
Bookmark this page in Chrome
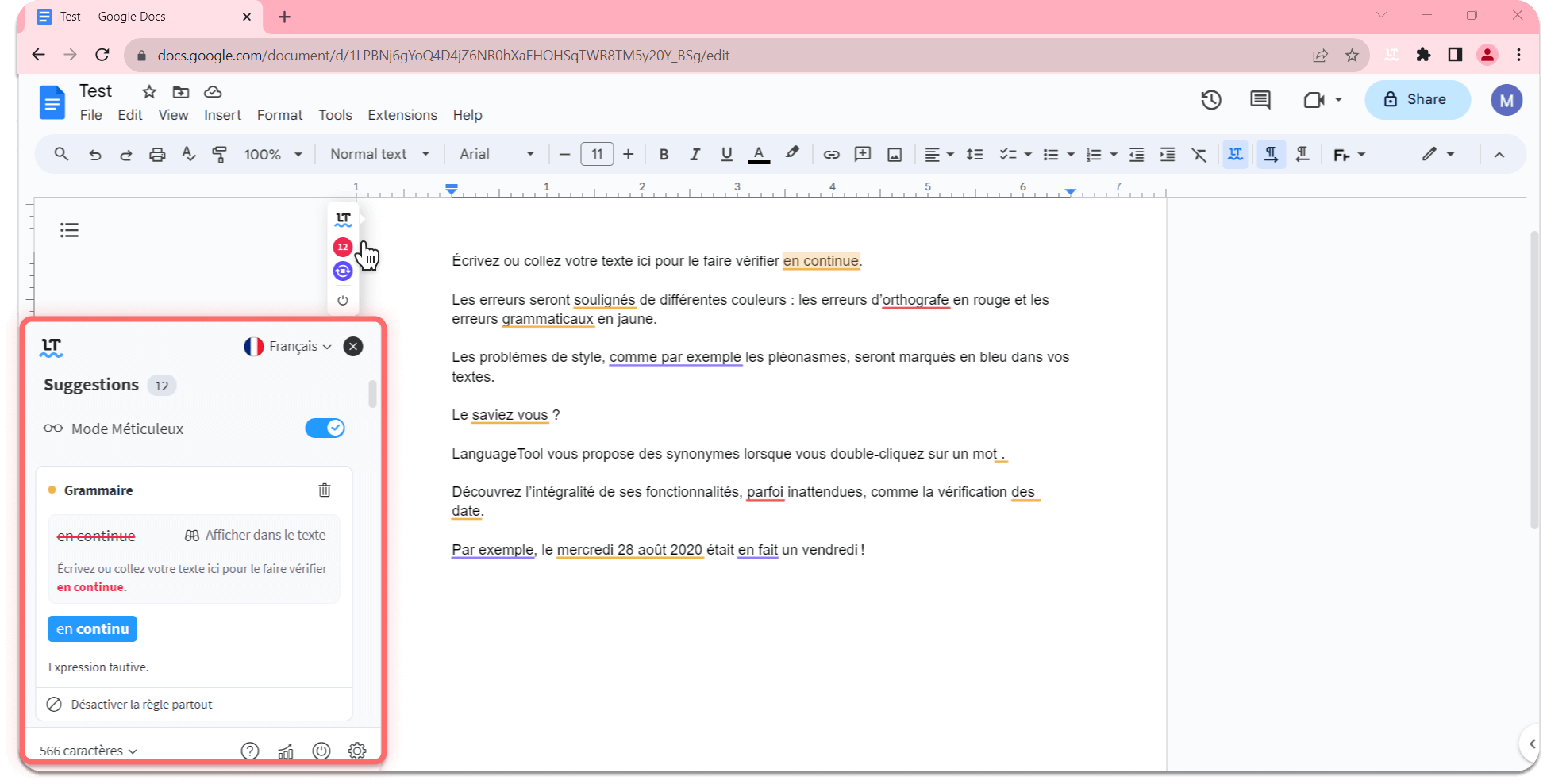click(1352, 56)
